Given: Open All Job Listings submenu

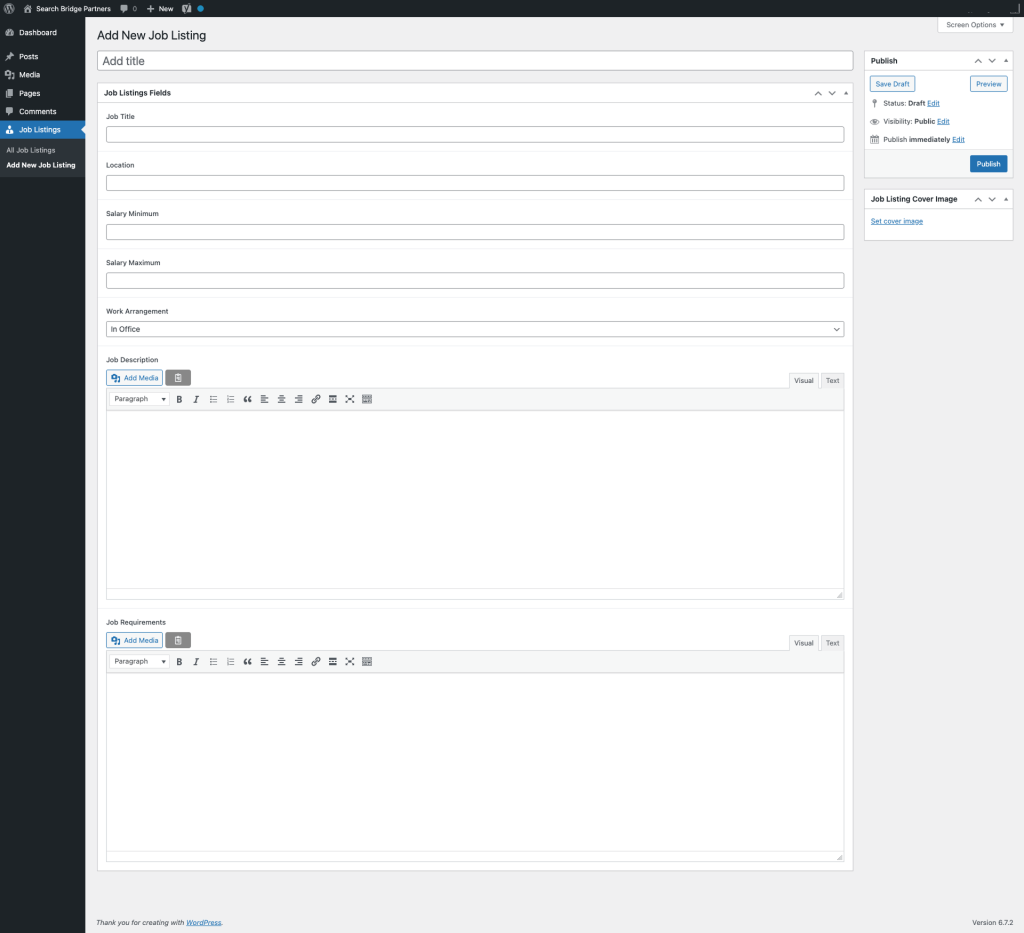Looking at the screenshot, I should point(31,150).
